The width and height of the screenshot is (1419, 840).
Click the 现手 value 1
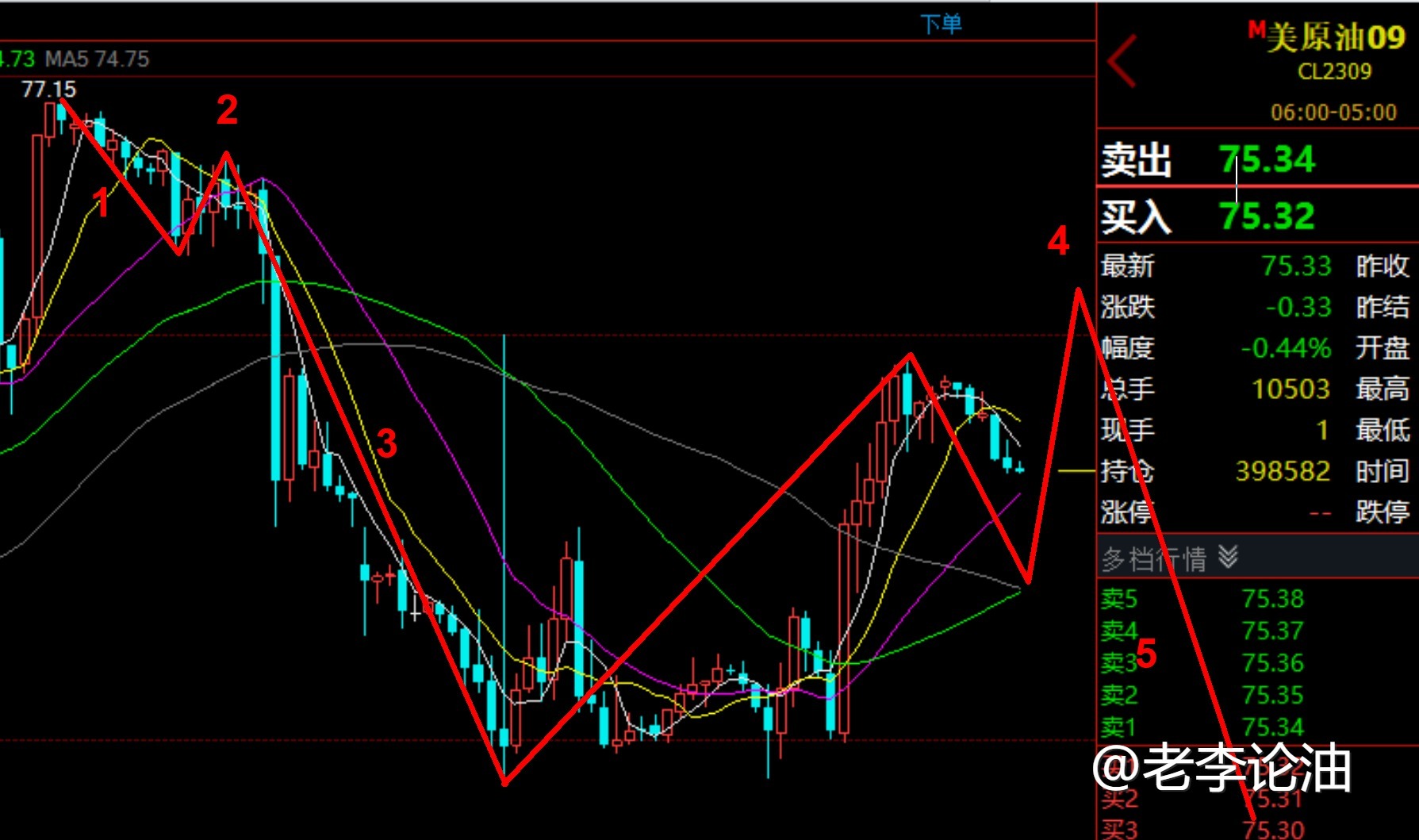point(1322,431)
